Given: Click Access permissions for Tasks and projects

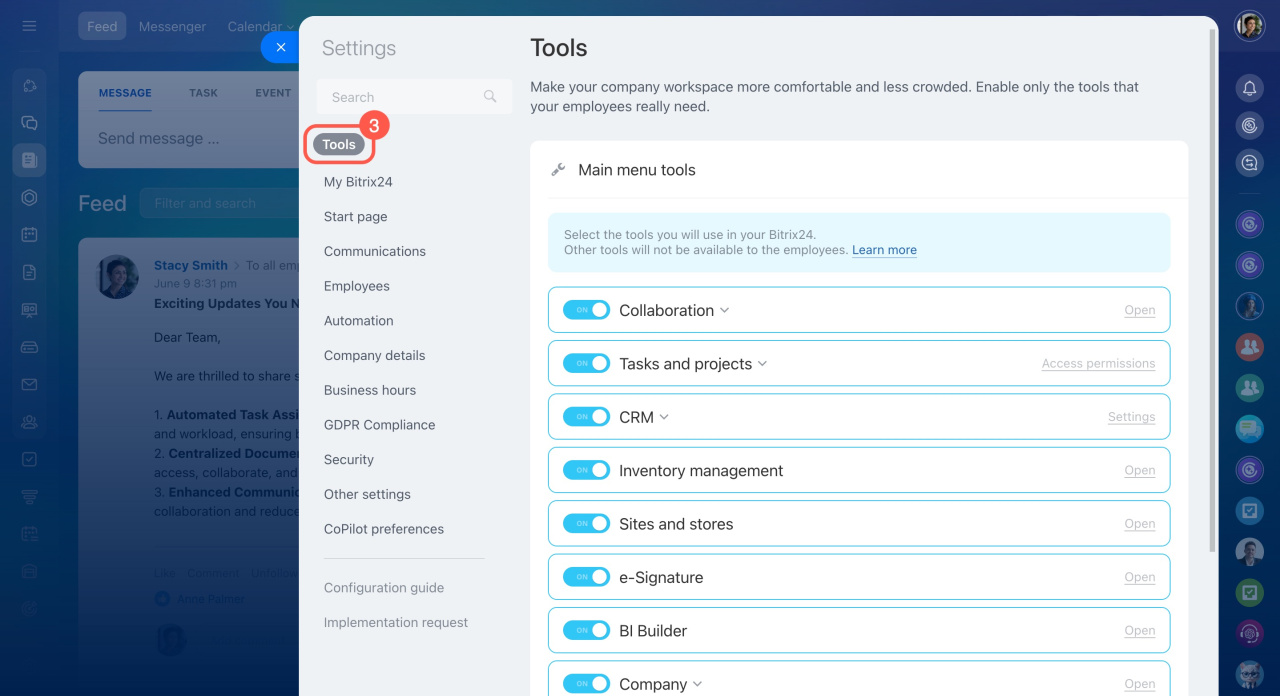Looking at the screenshot, I should tap(1098, 364).
